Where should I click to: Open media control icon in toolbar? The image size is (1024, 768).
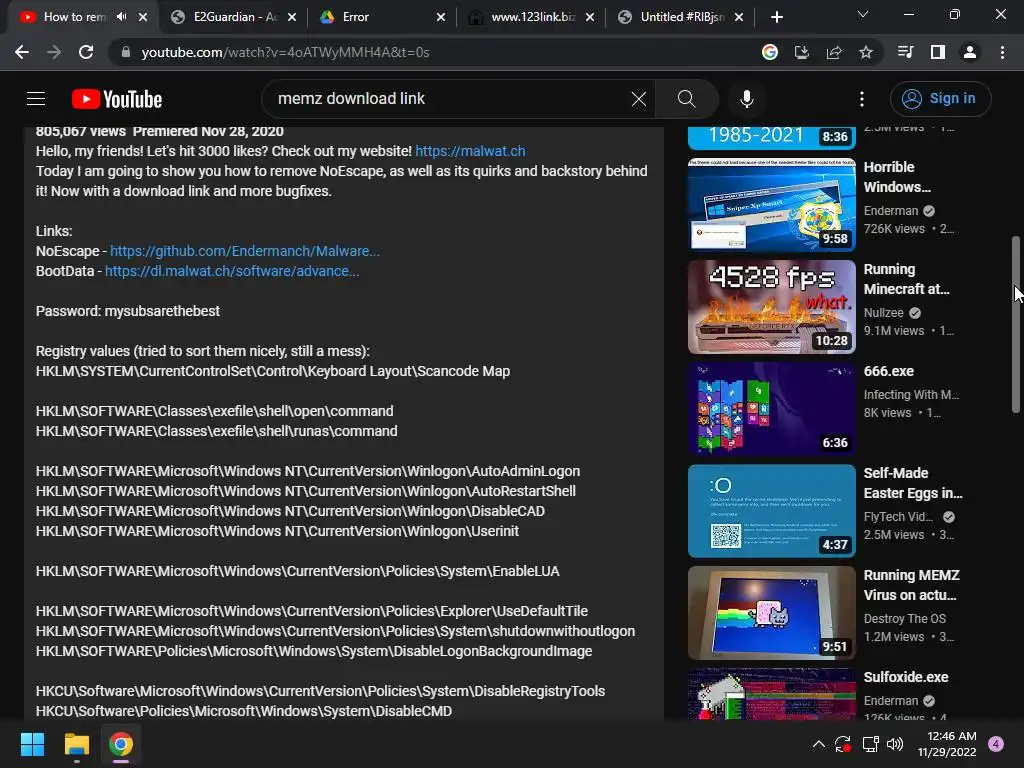pos(906,52)
